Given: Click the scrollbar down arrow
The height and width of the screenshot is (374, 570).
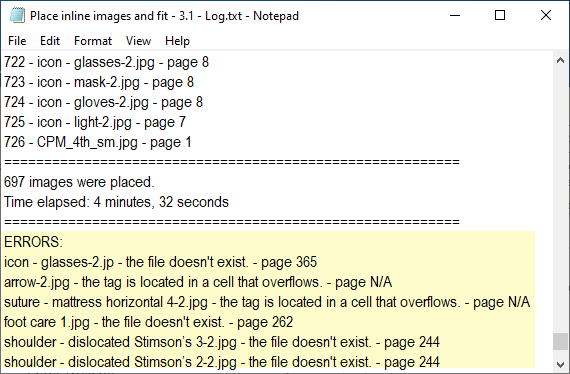Looking at the screenshot, I should [x=560, y=363].
